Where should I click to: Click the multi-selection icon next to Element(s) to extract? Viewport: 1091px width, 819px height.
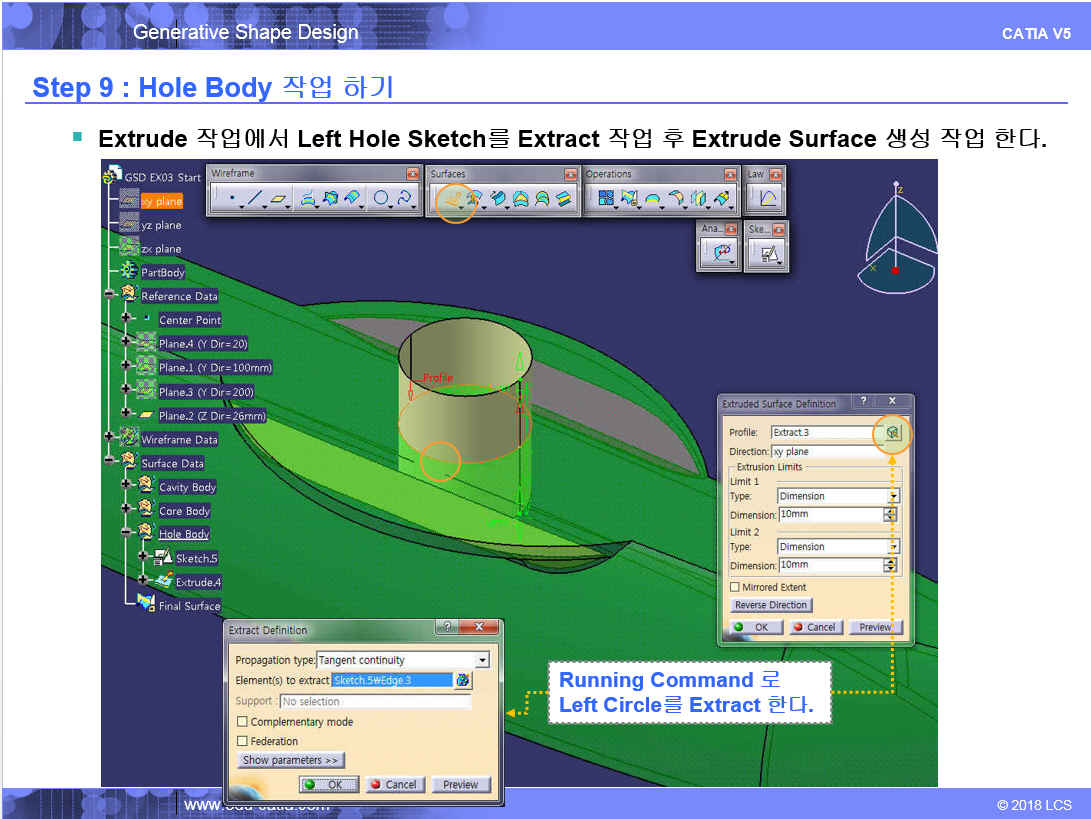point(462,680)
